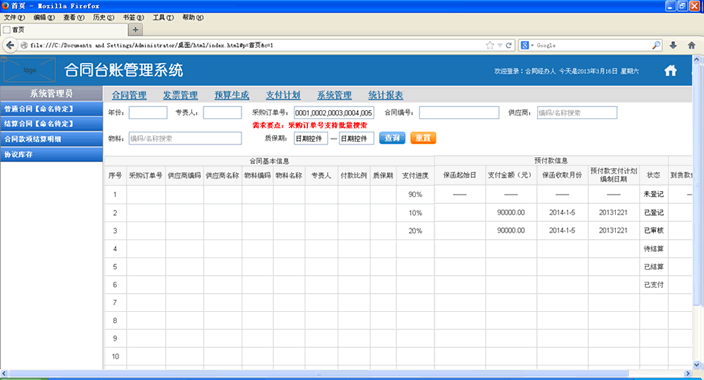Open the 工具 menu

163,18
